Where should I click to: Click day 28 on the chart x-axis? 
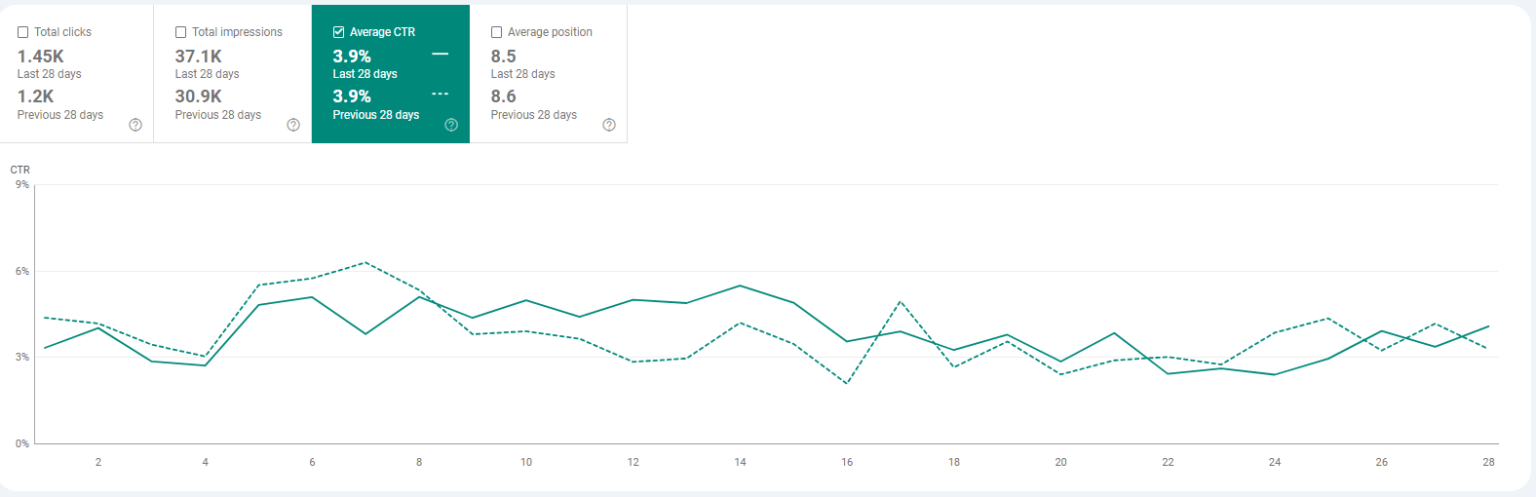coord(1488,462)
